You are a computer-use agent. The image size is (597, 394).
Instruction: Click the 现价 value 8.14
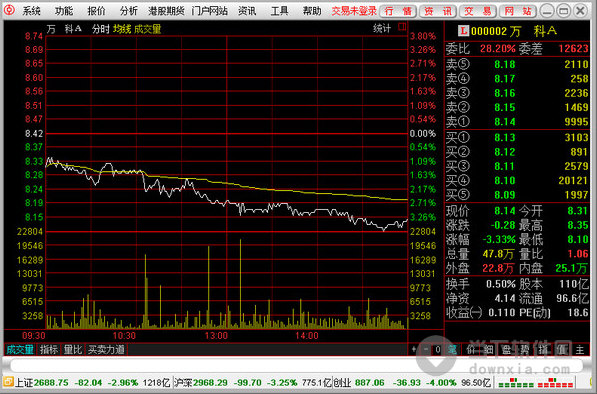click(505, 211)
